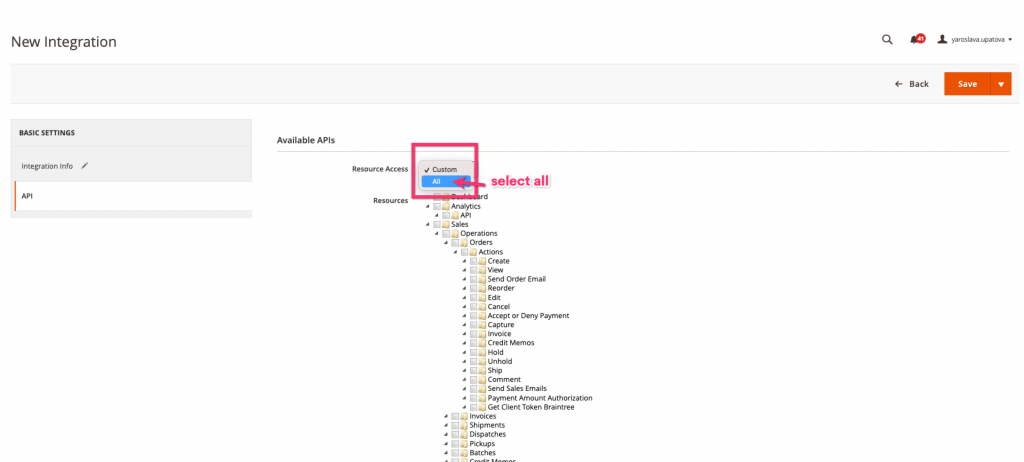Viewport: 1024px width, 462px height.
Task: Check the Hold resource checkbox
Action: (473, 352)
